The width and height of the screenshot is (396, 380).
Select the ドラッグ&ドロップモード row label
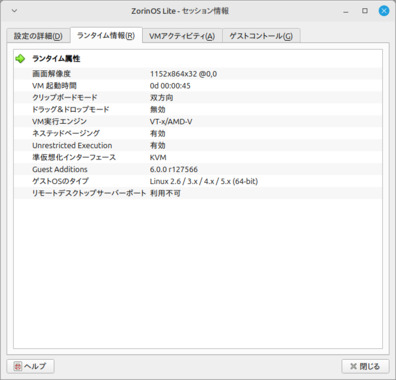tap(71, 109)
